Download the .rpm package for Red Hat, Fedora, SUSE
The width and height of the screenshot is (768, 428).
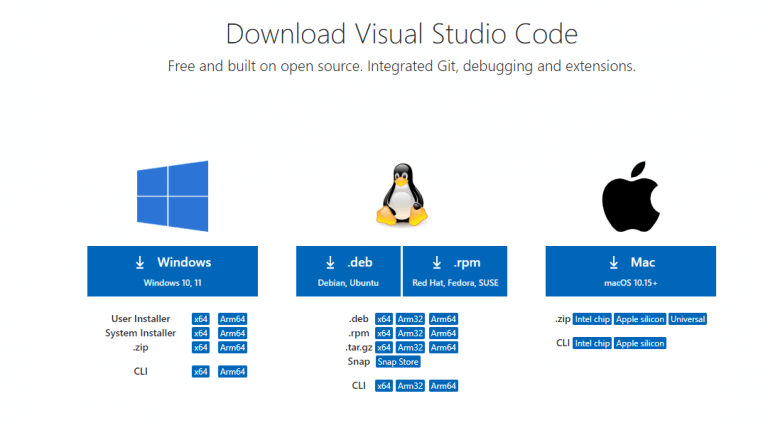tap(455, 271)
